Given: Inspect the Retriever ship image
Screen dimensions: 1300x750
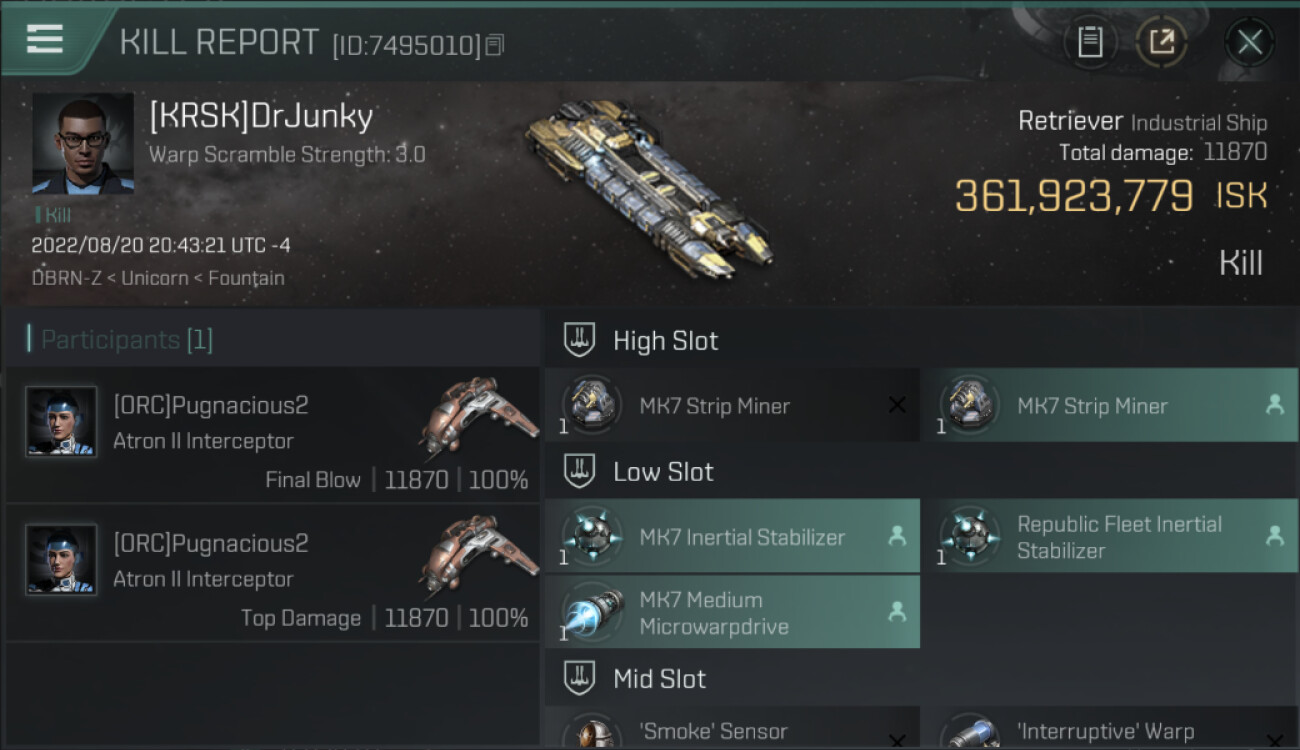Looking at the screenshot, I should [x=648, y=185].
